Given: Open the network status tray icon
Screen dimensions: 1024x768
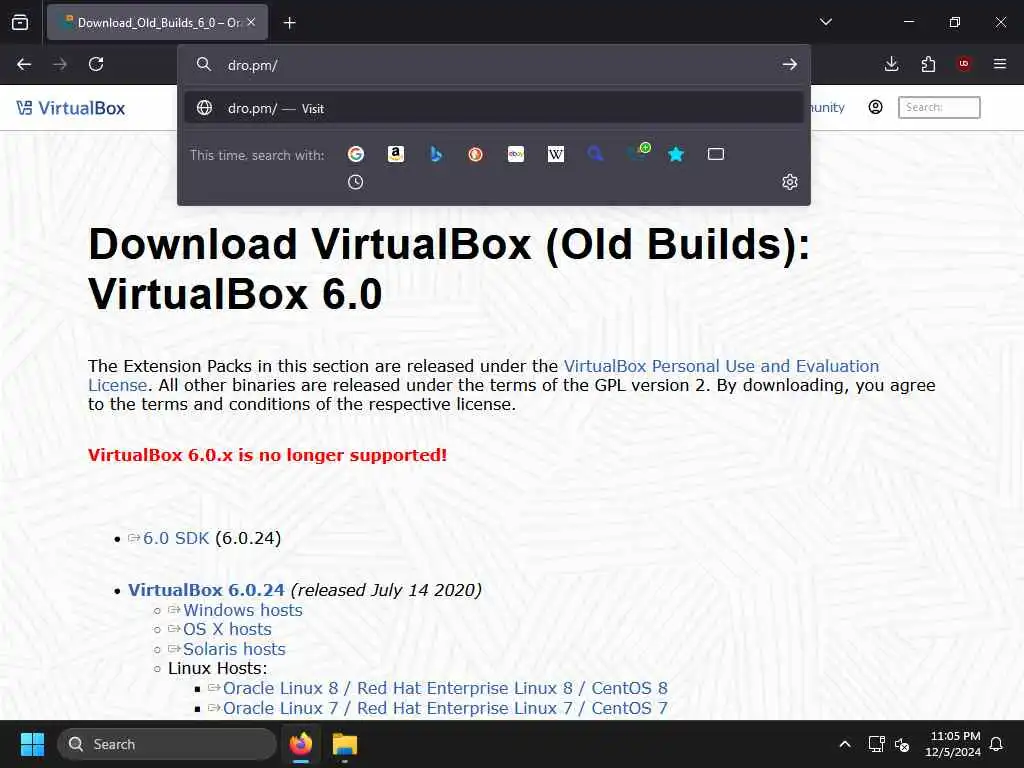Looking at the screenshot, I should pos(876,744).
